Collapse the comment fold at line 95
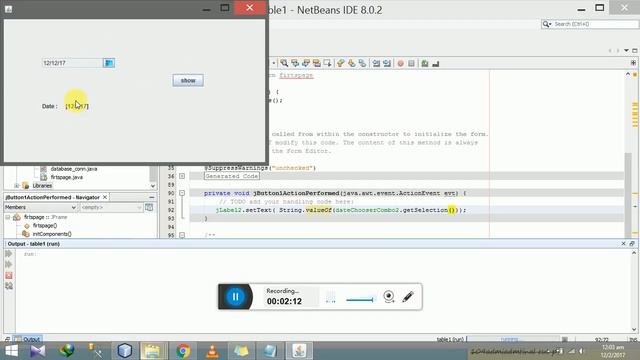This screenshot has height=360, width=640. (x=182, y=235)
